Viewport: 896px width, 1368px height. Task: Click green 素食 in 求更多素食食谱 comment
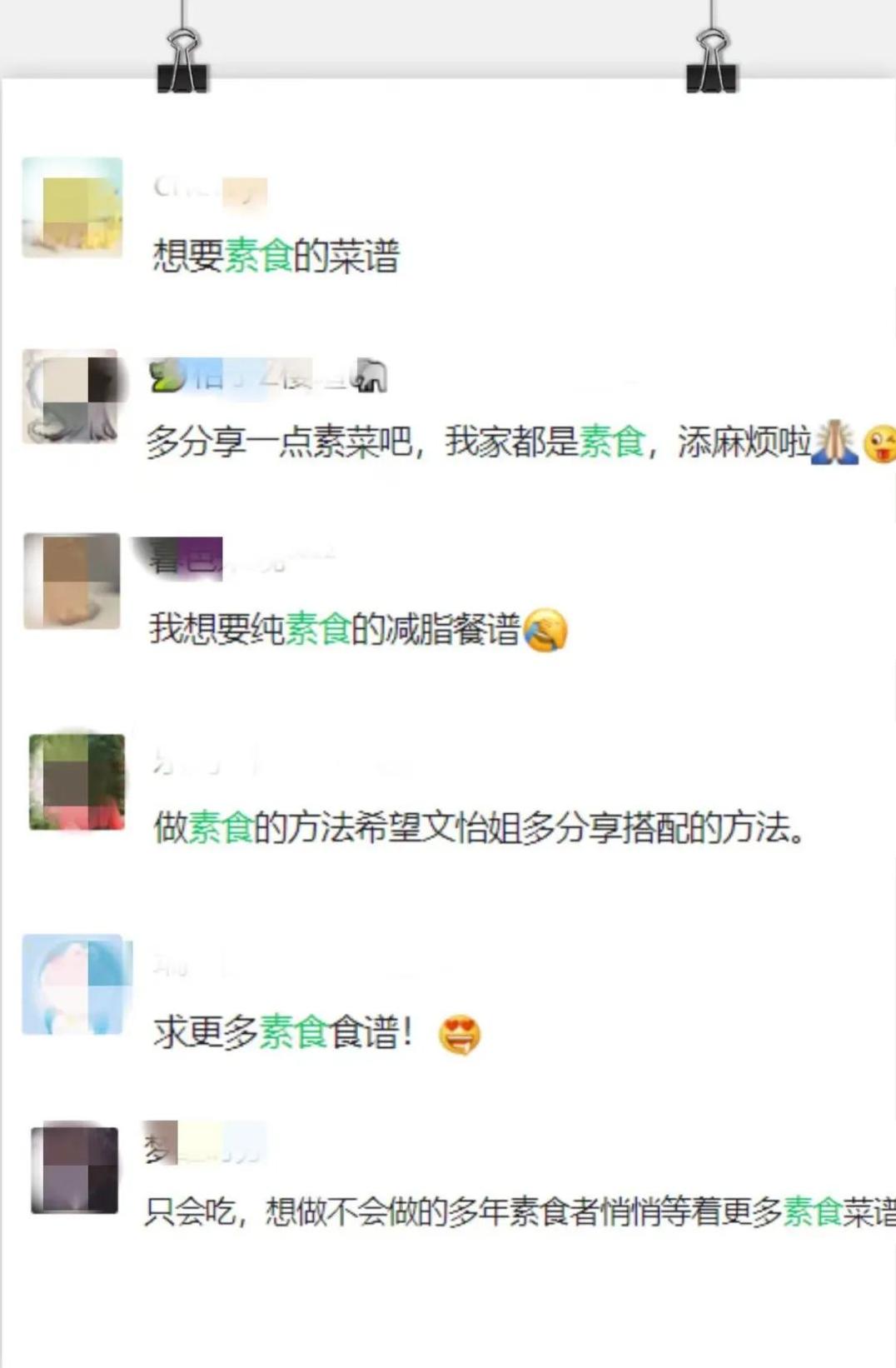(x=293, y=1032)
